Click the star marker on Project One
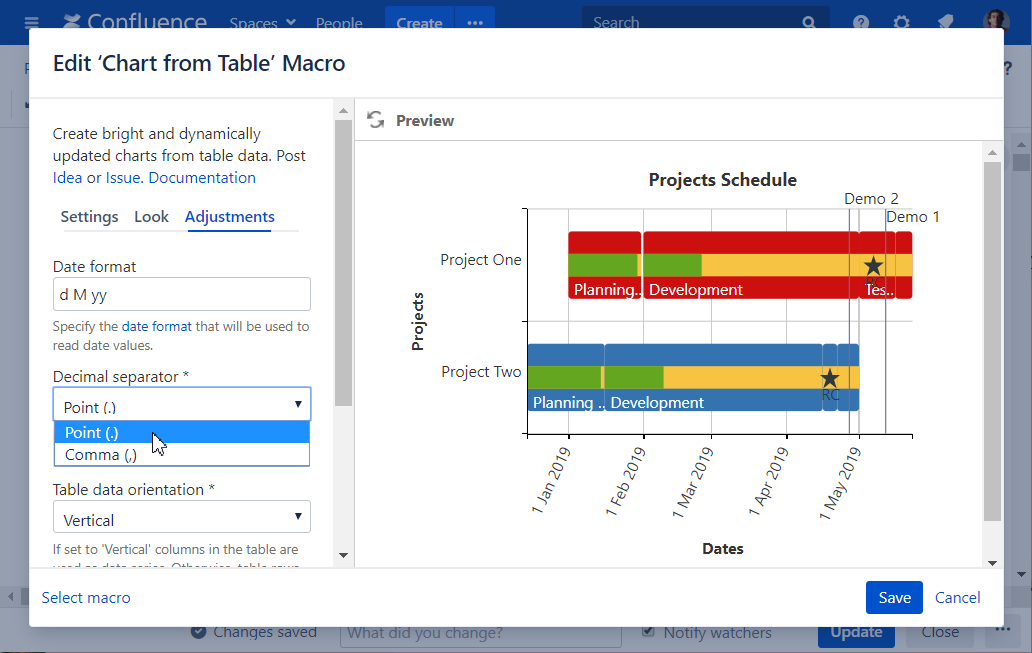1032x653 pixels. click(873, 266)
